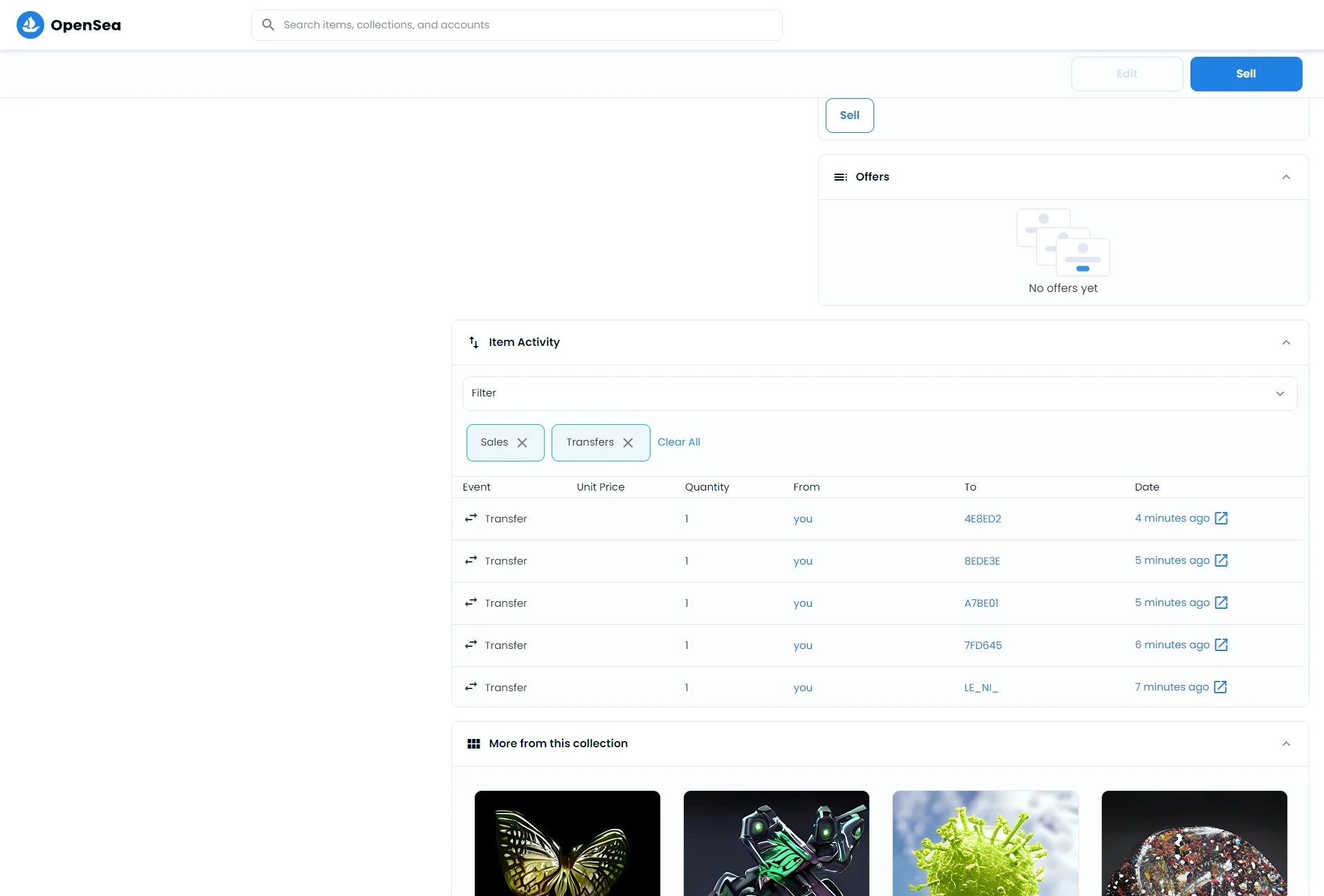1324x896 pixels.
Task: Click the 4 minutes ago date link
Action: [1172, 518]
